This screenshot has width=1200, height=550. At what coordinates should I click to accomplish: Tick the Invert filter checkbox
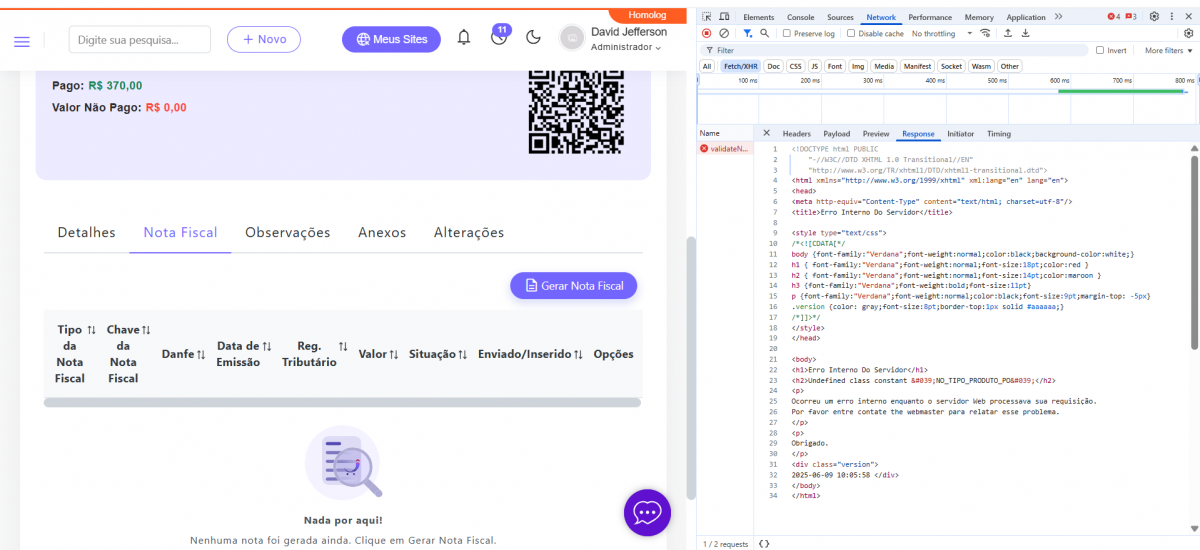point(1100,50)
